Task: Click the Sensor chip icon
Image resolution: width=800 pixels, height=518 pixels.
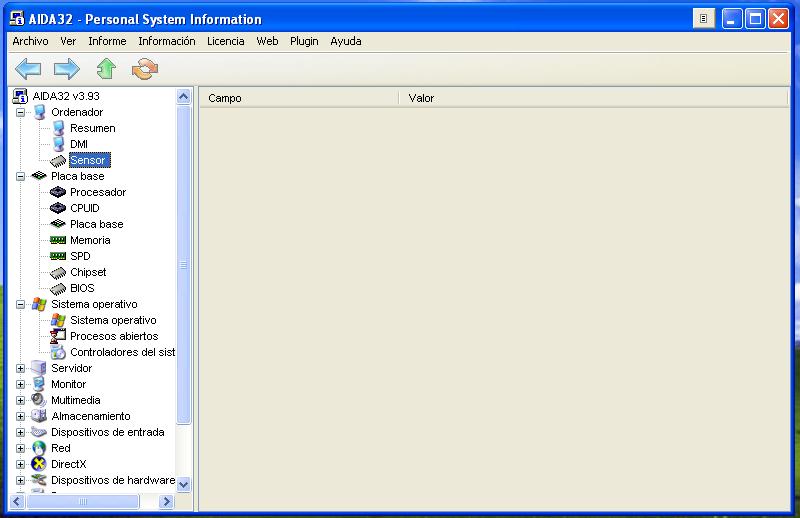Action: tap(58, 160)
